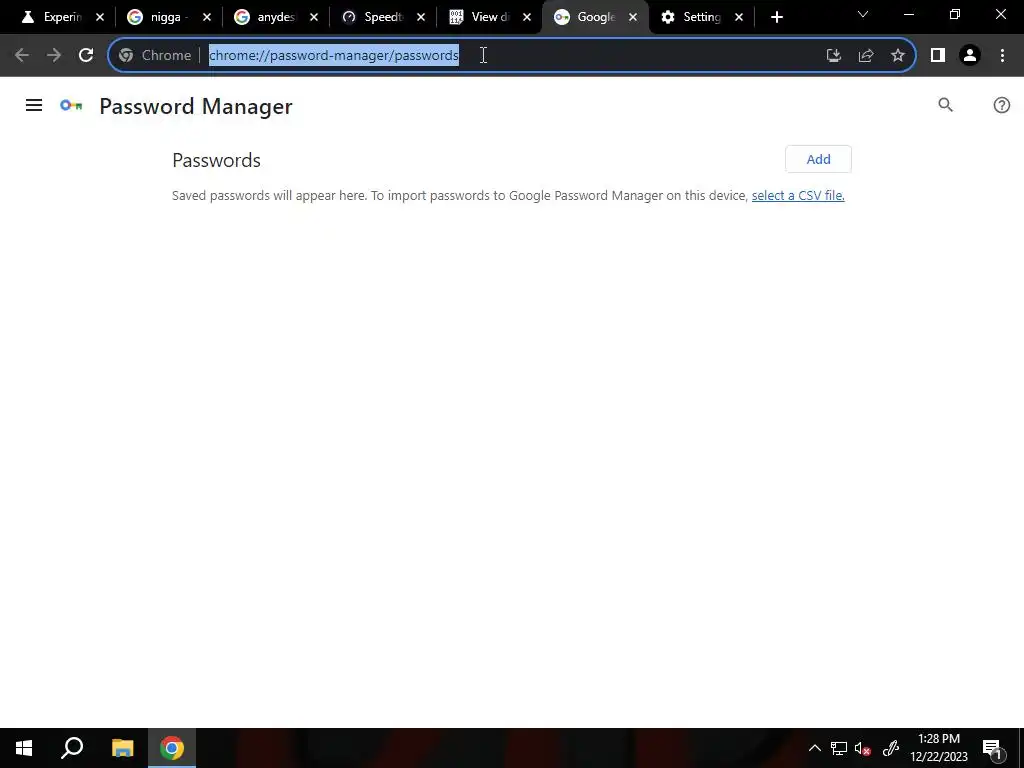Open the notification center icon

[992, 748]
